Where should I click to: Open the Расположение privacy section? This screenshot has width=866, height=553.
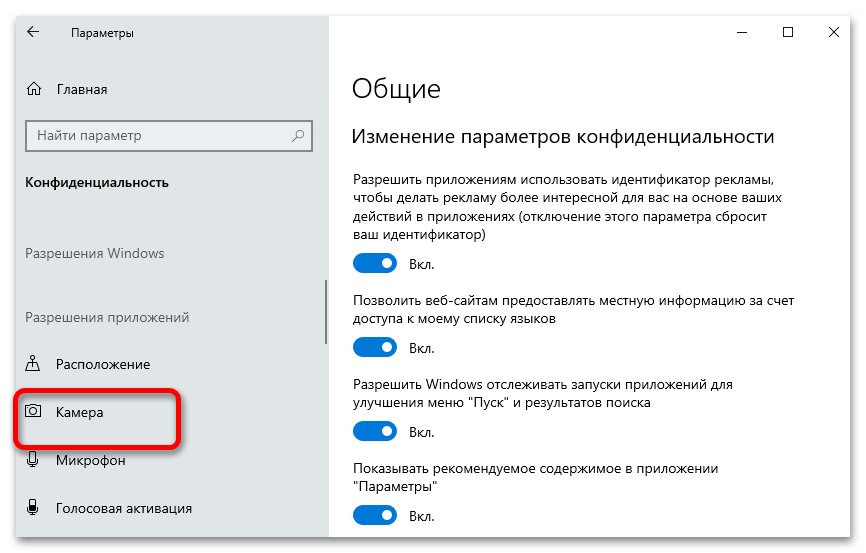pos(103,364)
